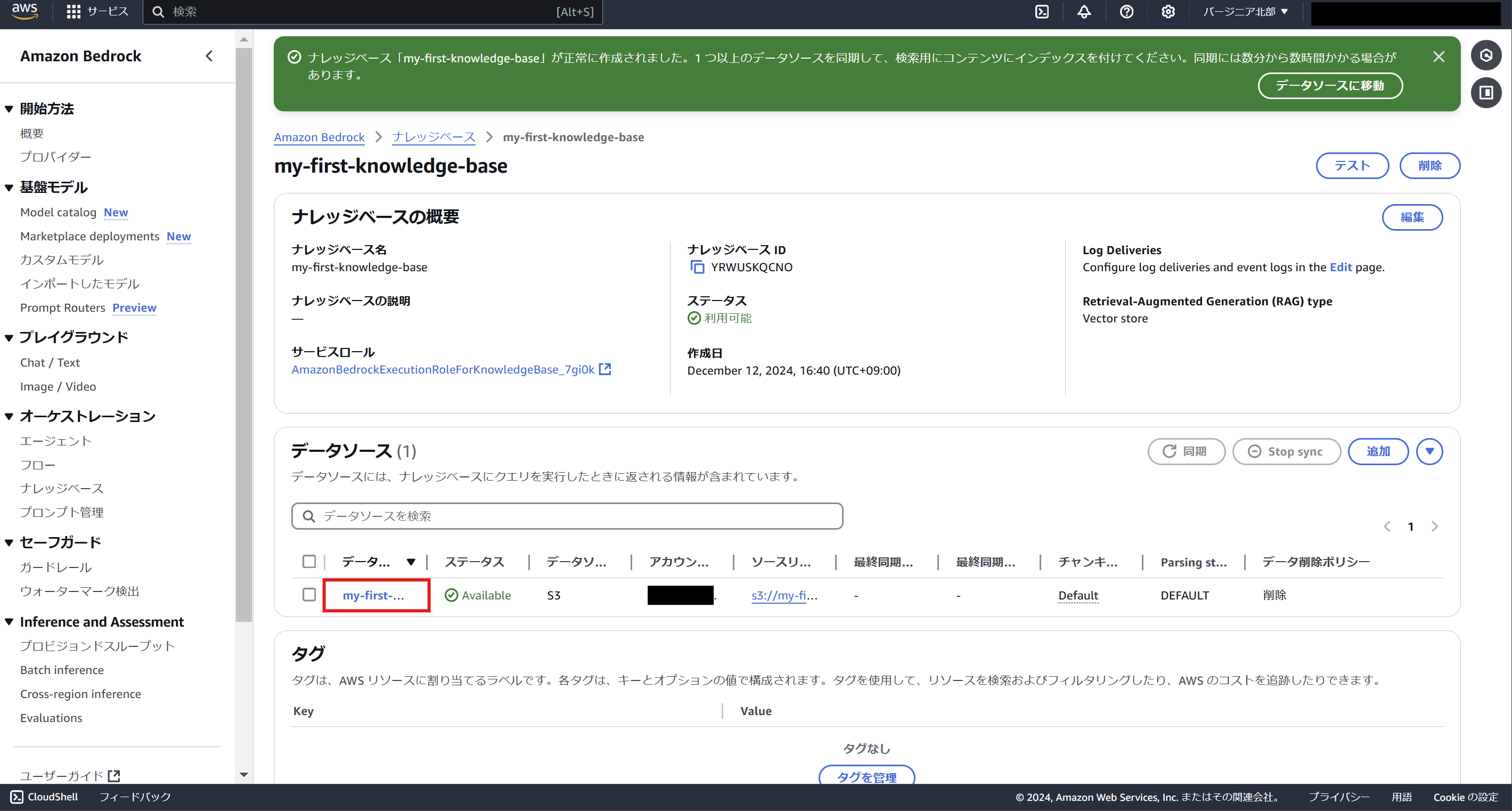Open the help question mark icon
Viewport: 1512px width, 811px height.
(x=1126, y=12)
